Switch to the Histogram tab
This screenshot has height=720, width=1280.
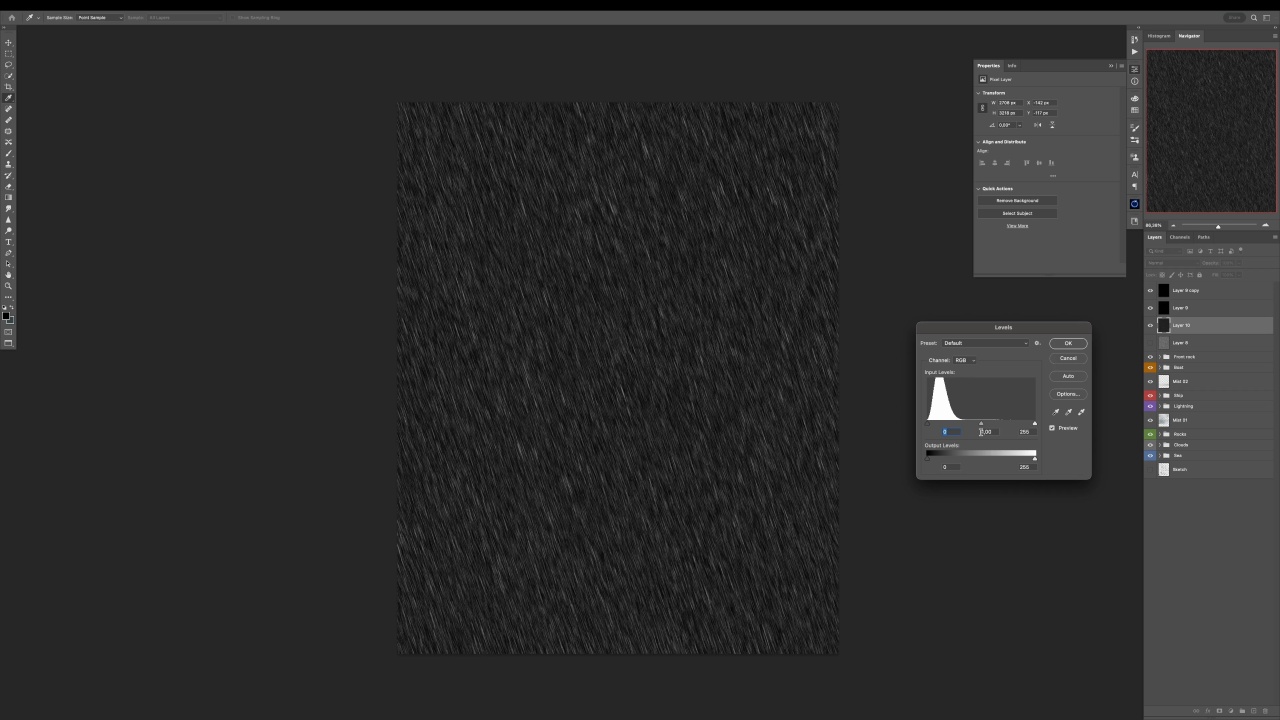pos(1159,36)
